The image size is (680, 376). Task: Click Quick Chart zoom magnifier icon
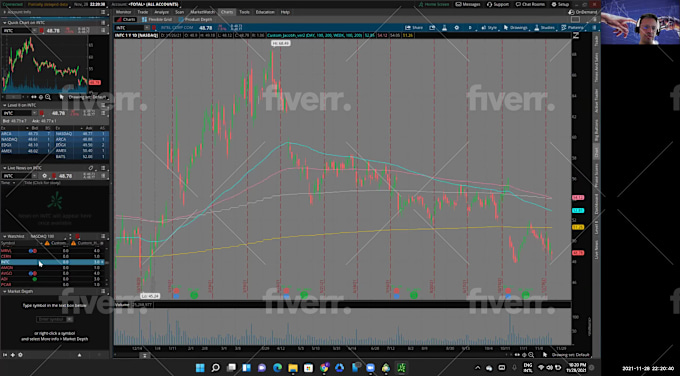coord(48,97)
